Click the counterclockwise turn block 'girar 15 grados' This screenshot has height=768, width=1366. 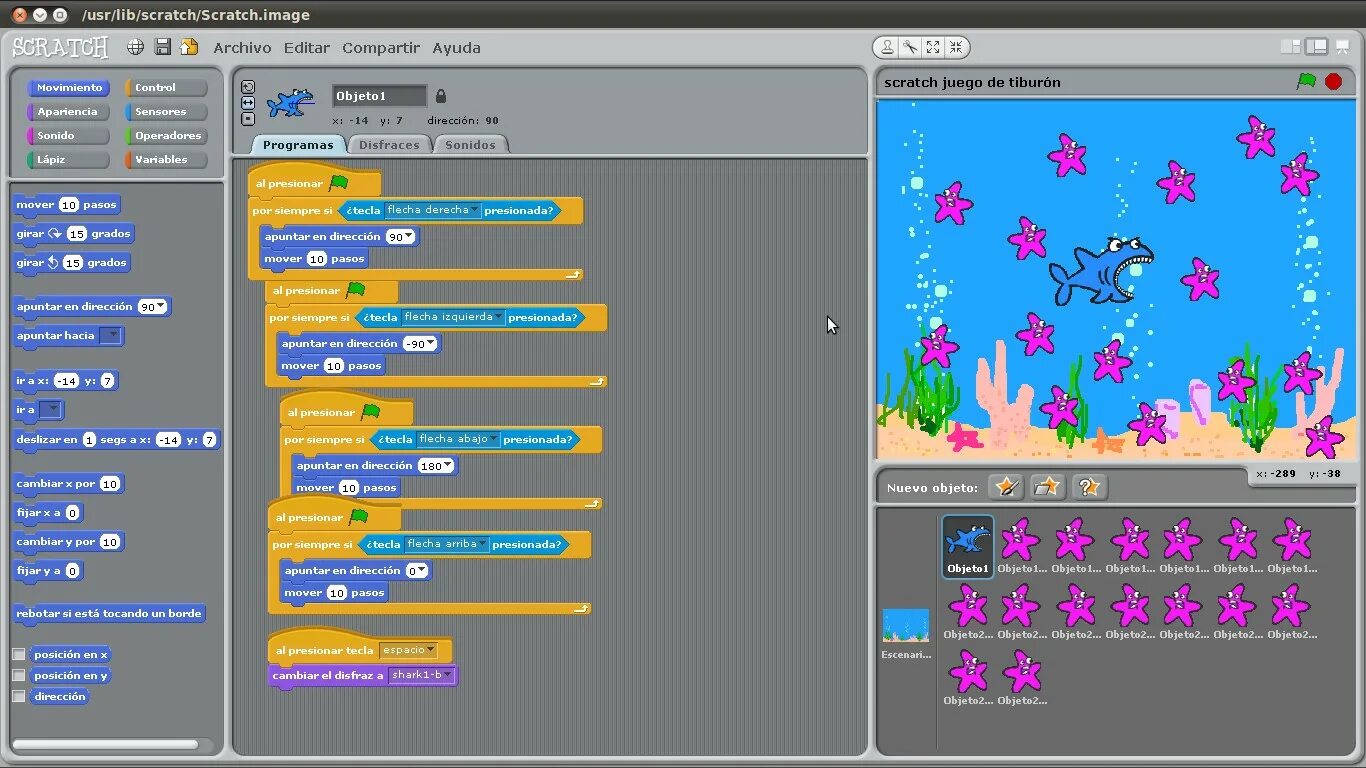click(x=72, y=262)
